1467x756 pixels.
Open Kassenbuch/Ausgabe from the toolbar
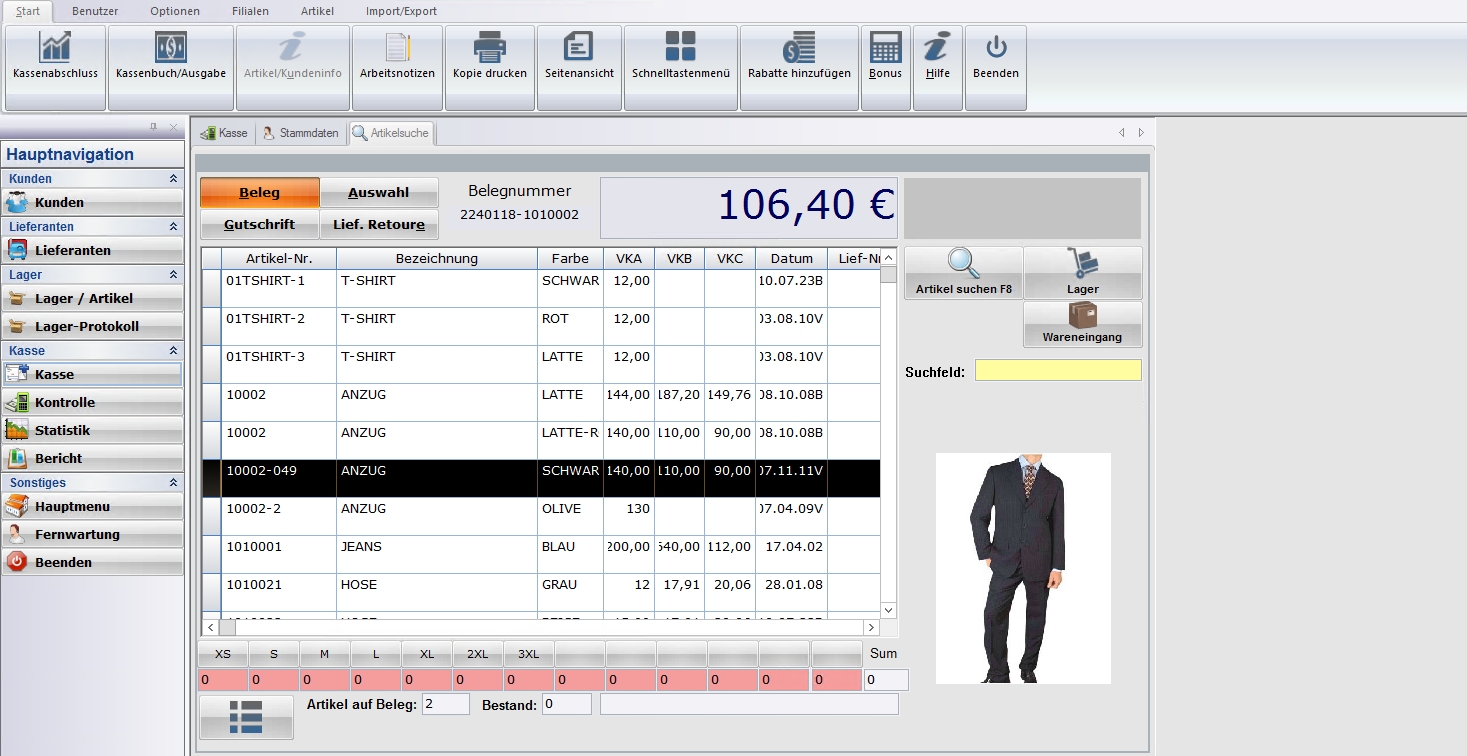click(171, 48)
